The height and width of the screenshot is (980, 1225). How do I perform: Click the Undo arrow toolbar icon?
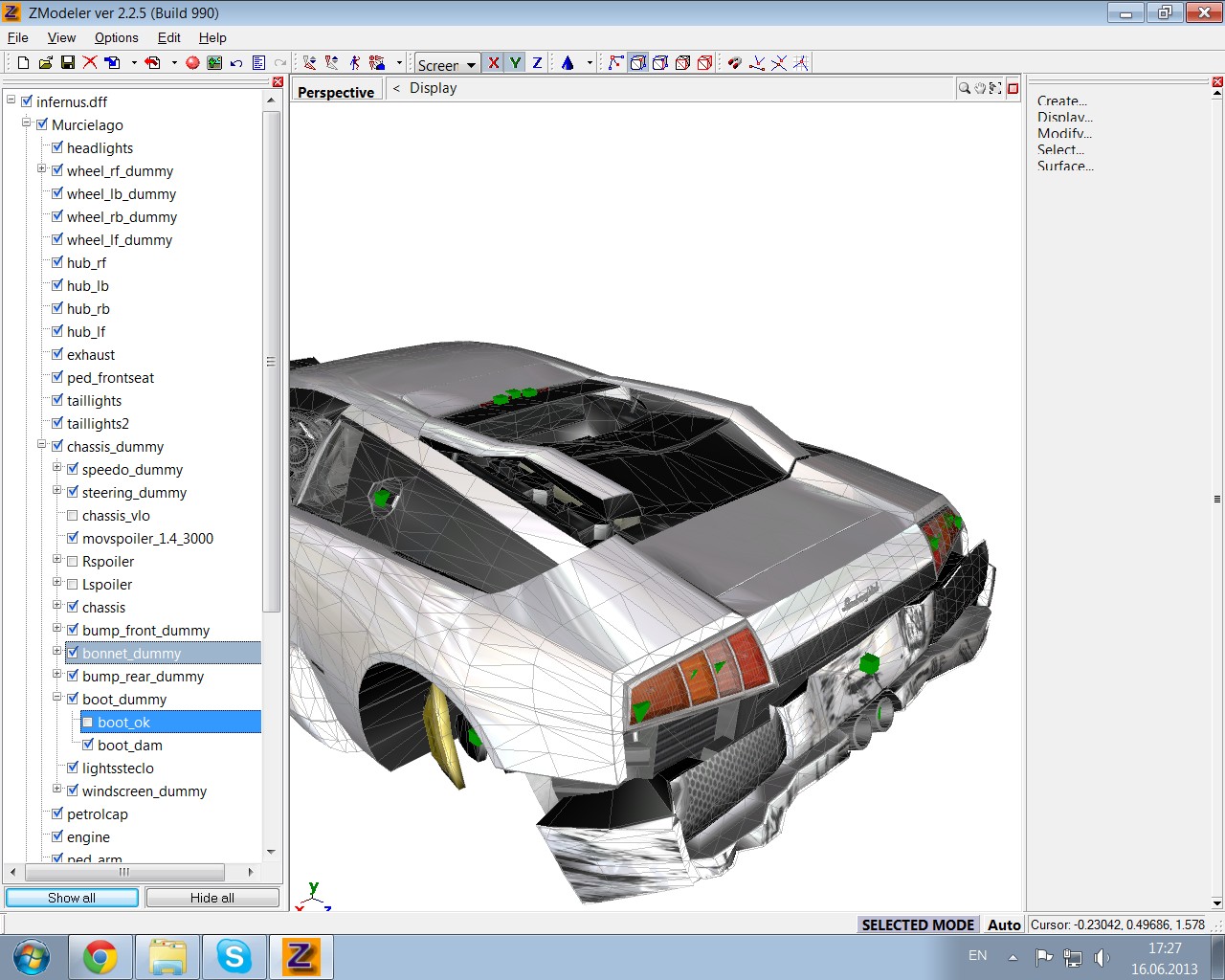[x=236, y=62]
